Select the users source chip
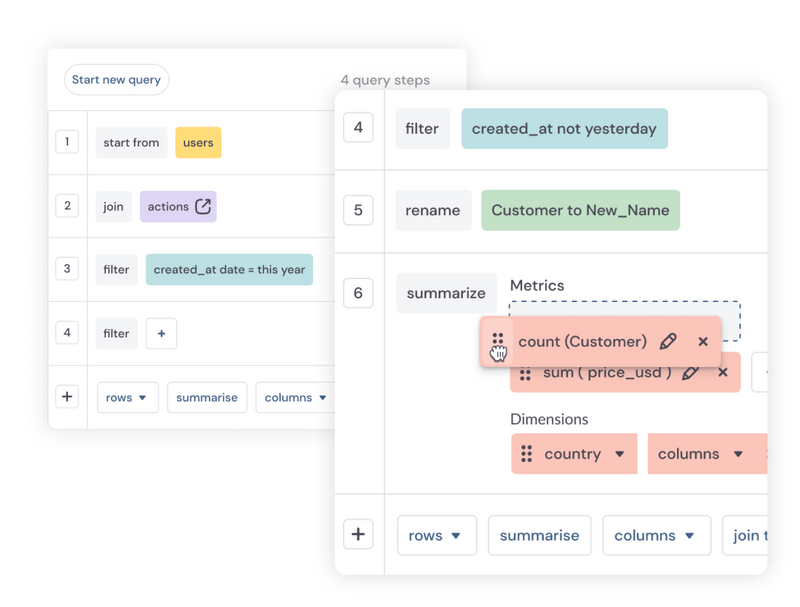Screen dimensions: 800x607 pyautogui.click(x=198, y=142)
